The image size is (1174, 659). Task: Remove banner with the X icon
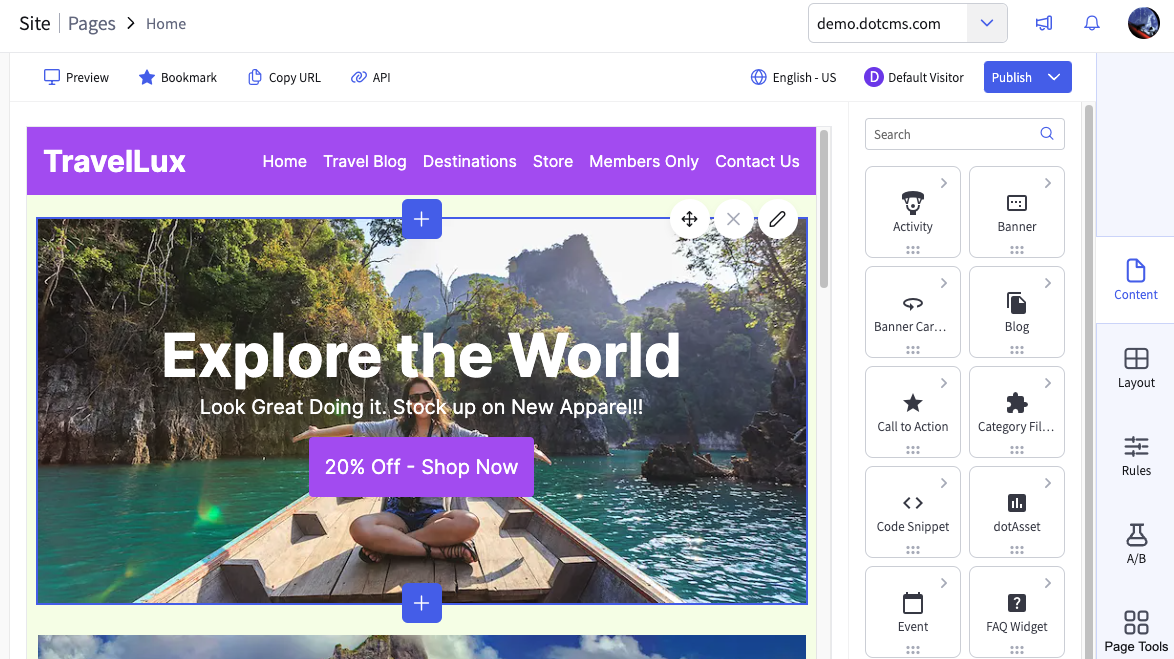pyautogui.click(x=734, y=219)
